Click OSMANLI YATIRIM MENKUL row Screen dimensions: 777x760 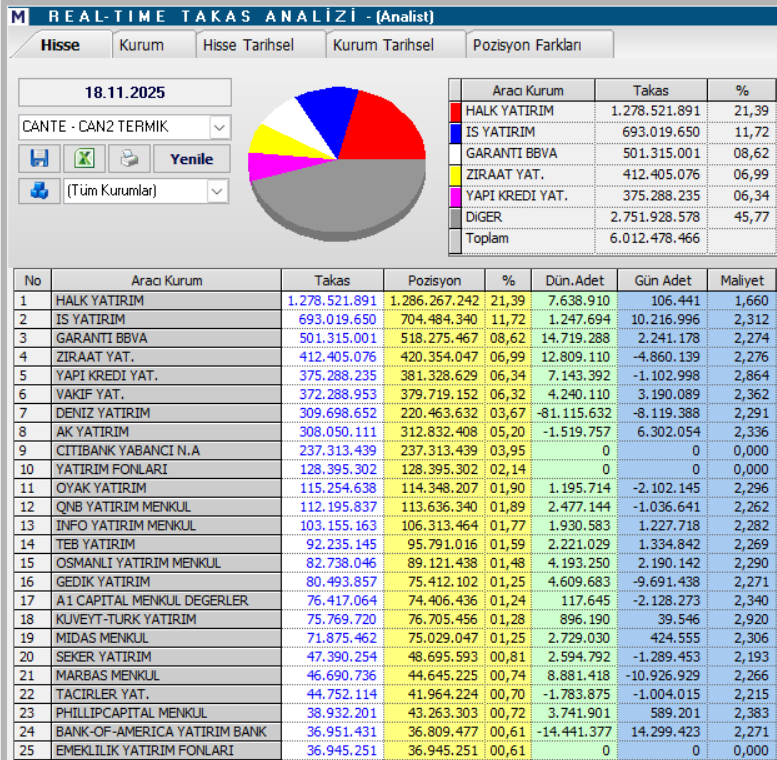tap(394, 563)
